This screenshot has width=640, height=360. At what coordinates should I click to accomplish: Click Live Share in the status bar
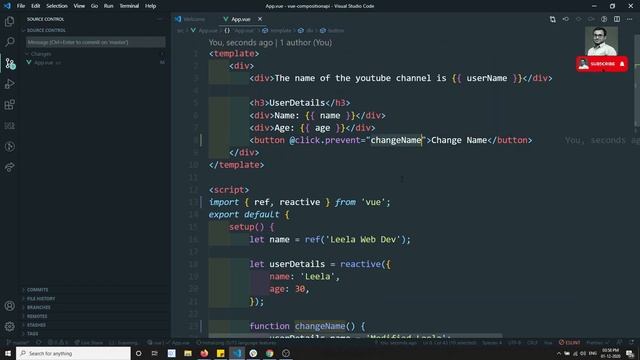click(89, 343)
